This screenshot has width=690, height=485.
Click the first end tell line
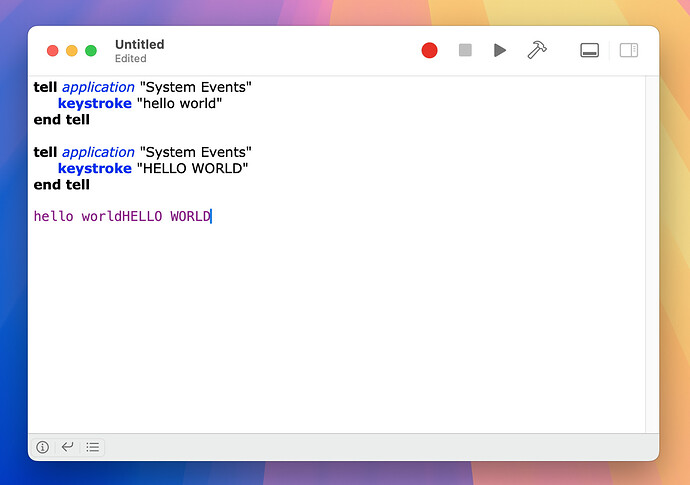(62, 120)
